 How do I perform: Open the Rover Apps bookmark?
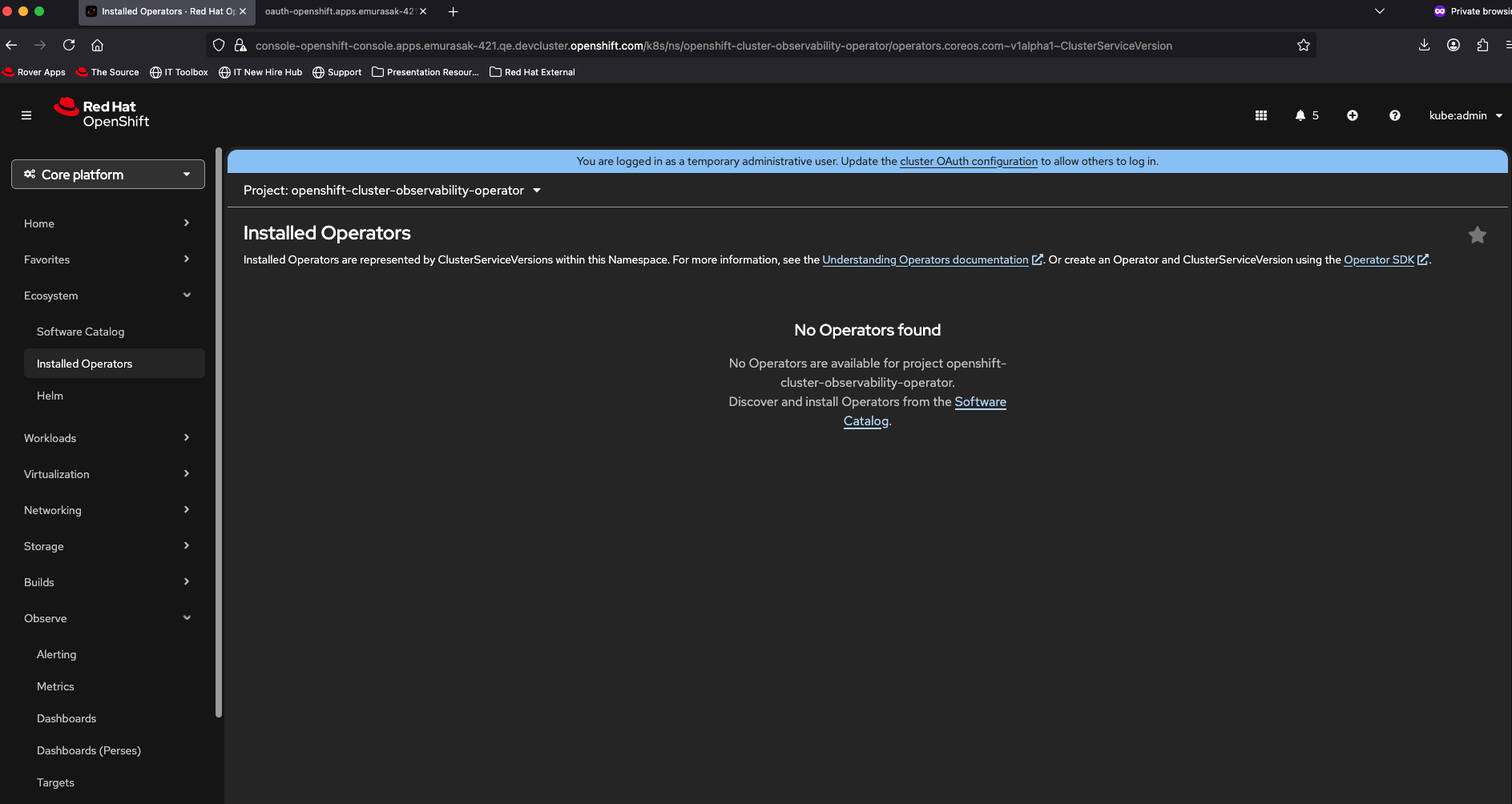click(34, 72)
